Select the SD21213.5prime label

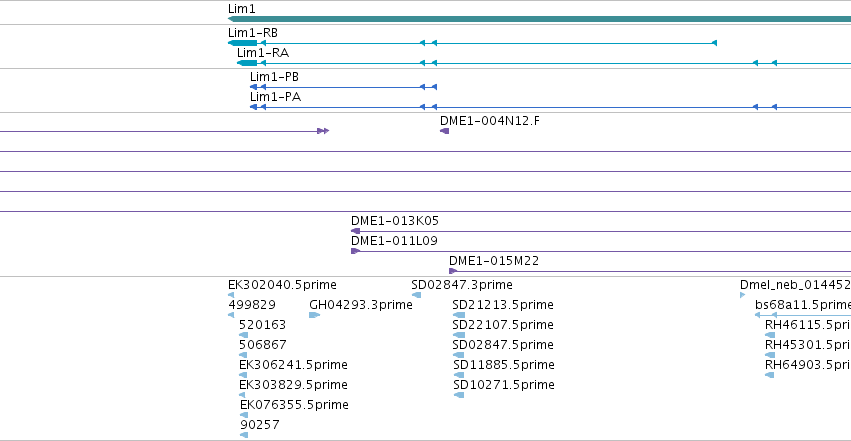[503, 305]
